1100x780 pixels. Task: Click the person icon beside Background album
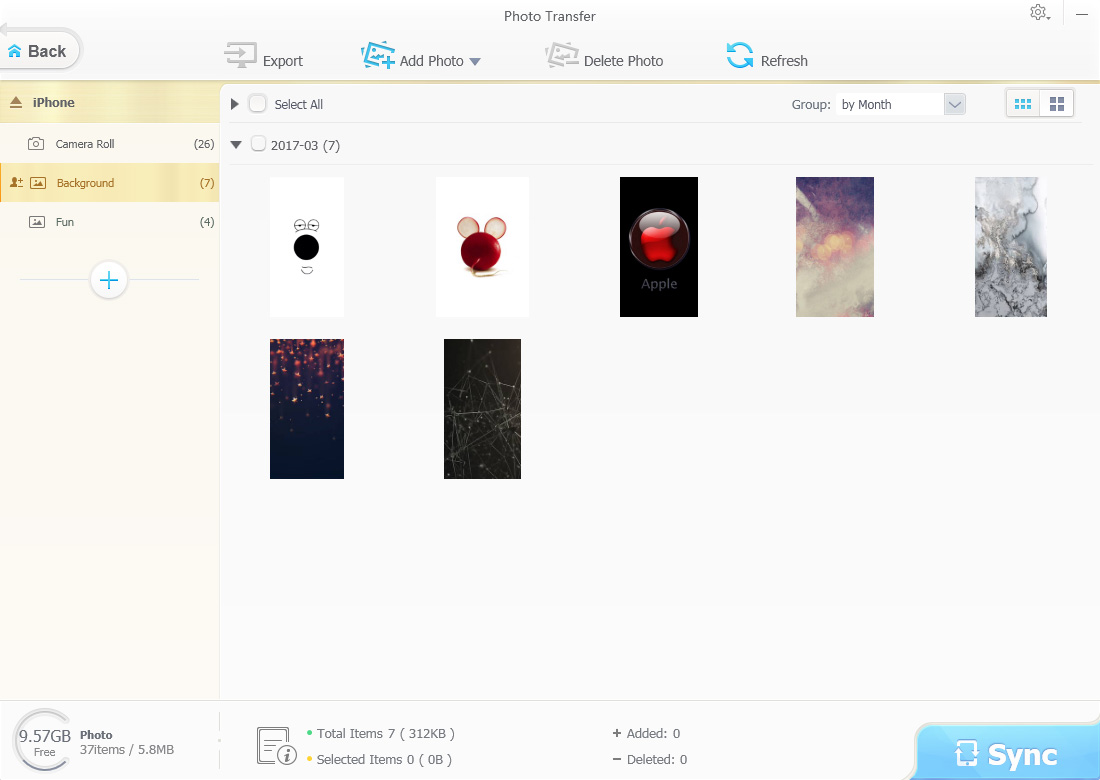click(x=17, y=183)
